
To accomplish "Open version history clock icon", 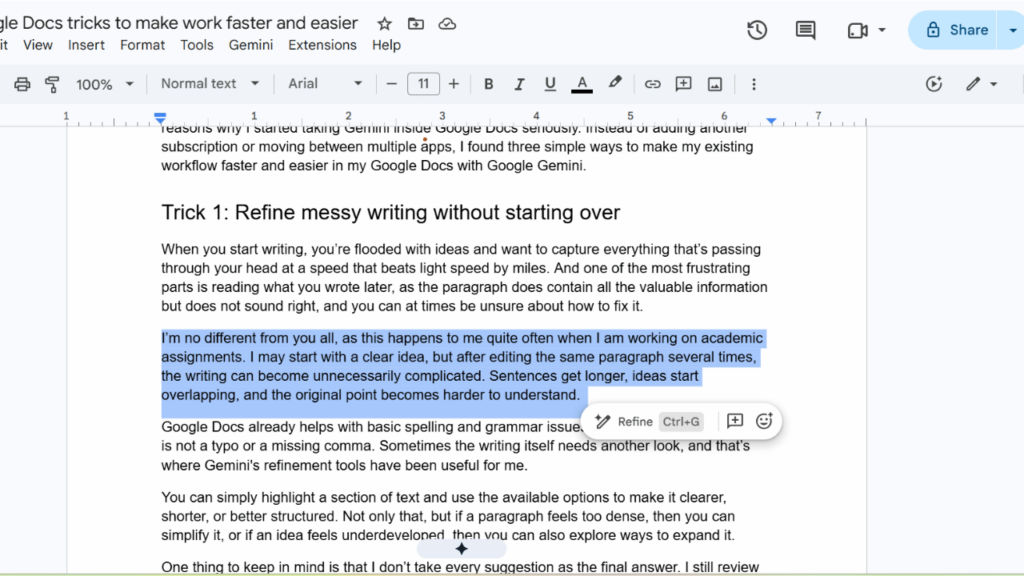I will [757, 30].
